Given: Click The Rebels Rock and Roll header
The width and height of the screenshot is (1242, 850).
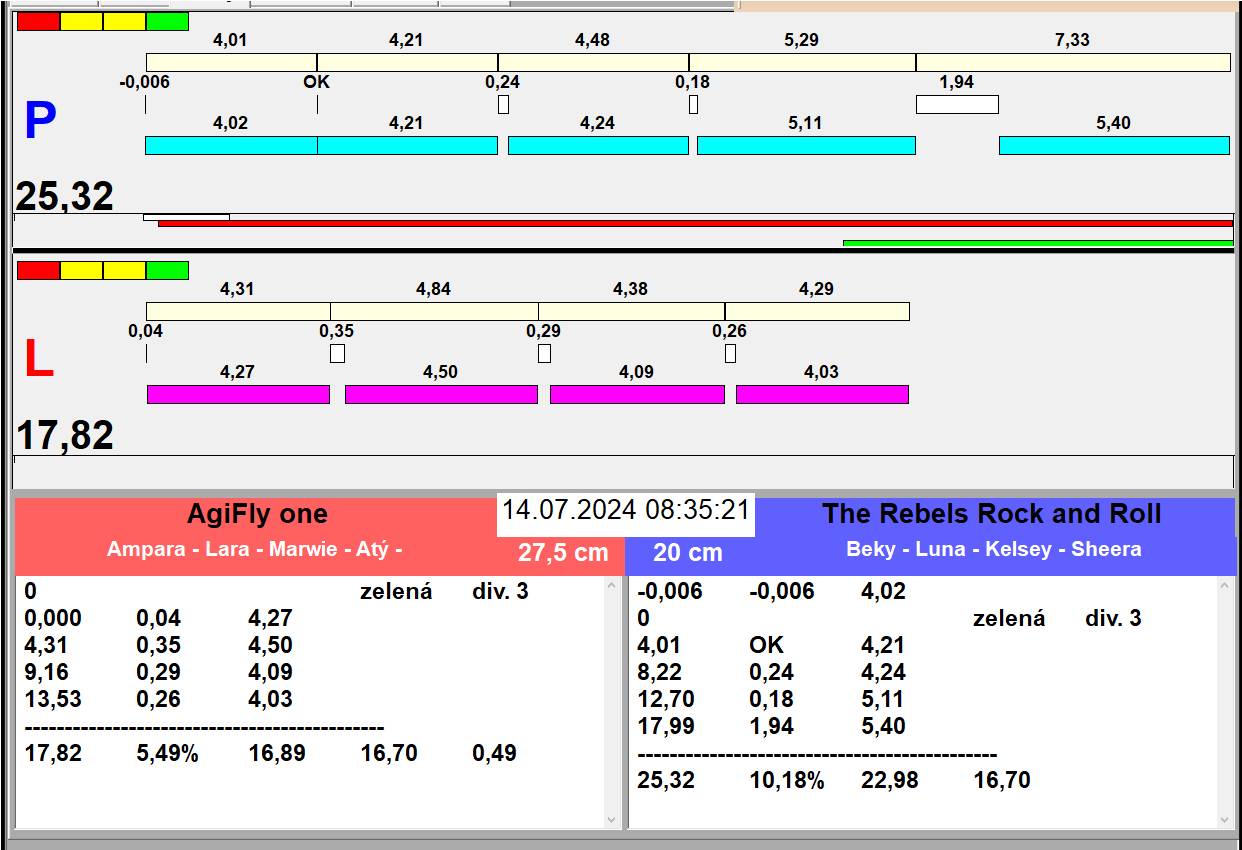Looking at the screenshot, I should [x=991, y=514].
